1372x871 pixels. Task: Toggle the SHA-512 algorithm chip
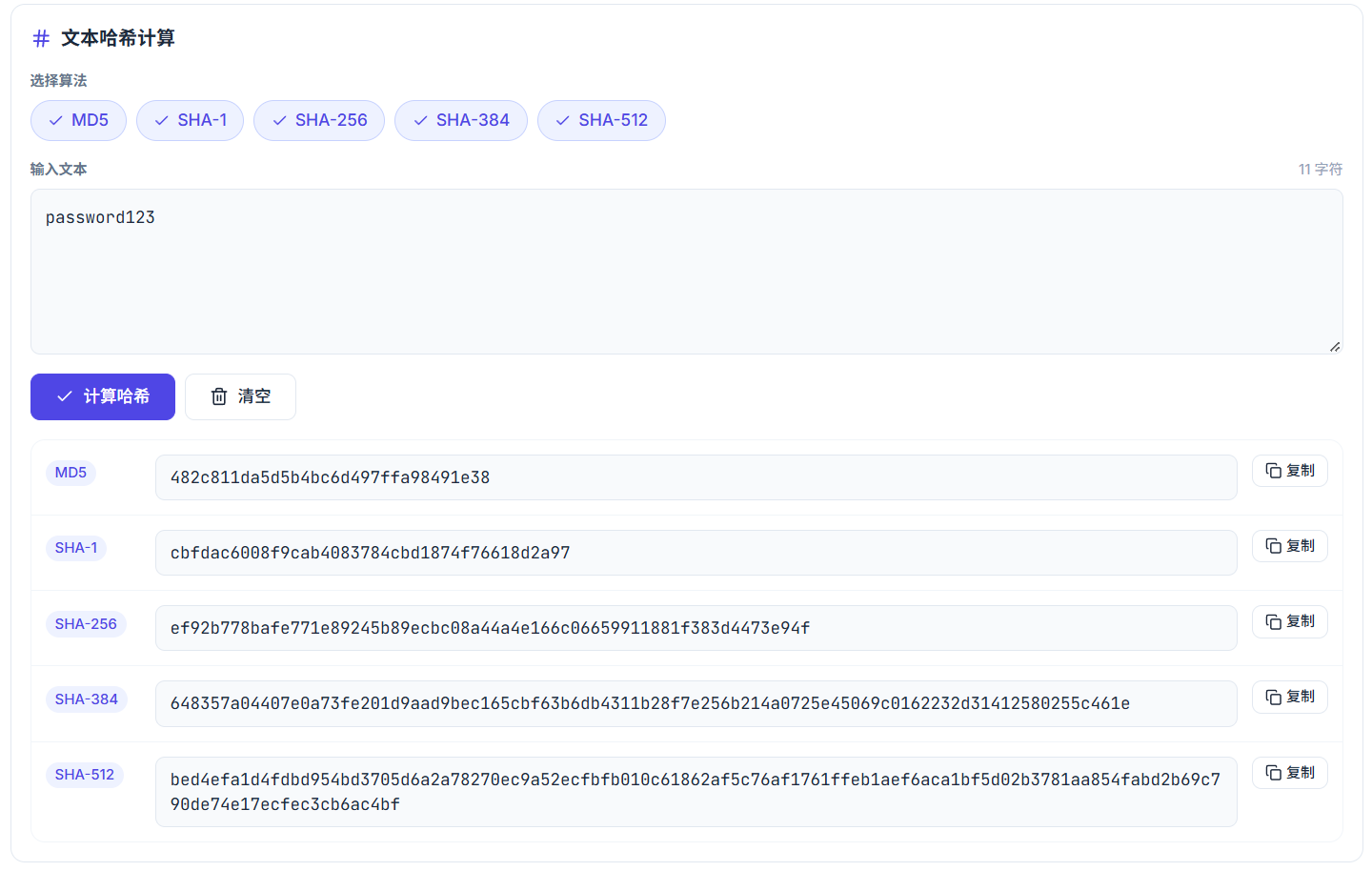[601, 120]
